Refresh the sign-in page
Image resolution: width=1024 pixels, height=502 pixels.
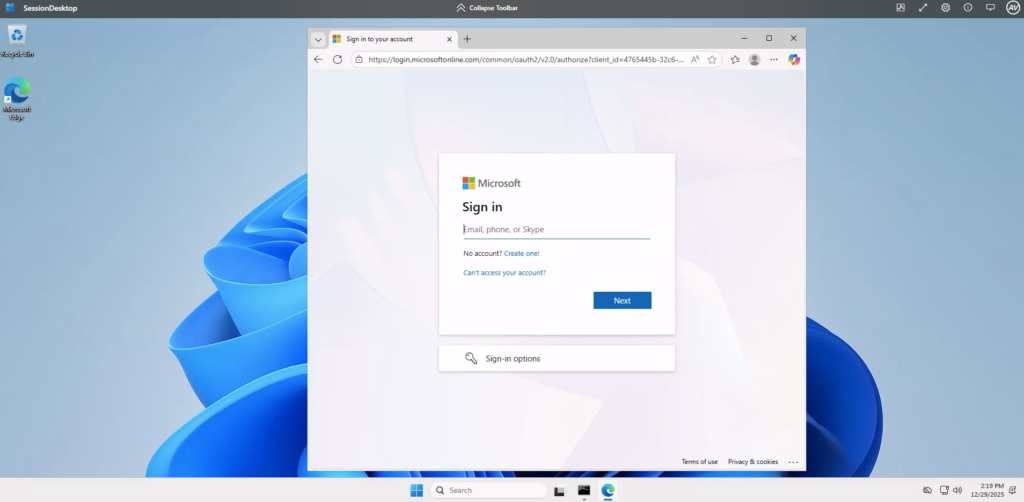(x=338, y=59)
